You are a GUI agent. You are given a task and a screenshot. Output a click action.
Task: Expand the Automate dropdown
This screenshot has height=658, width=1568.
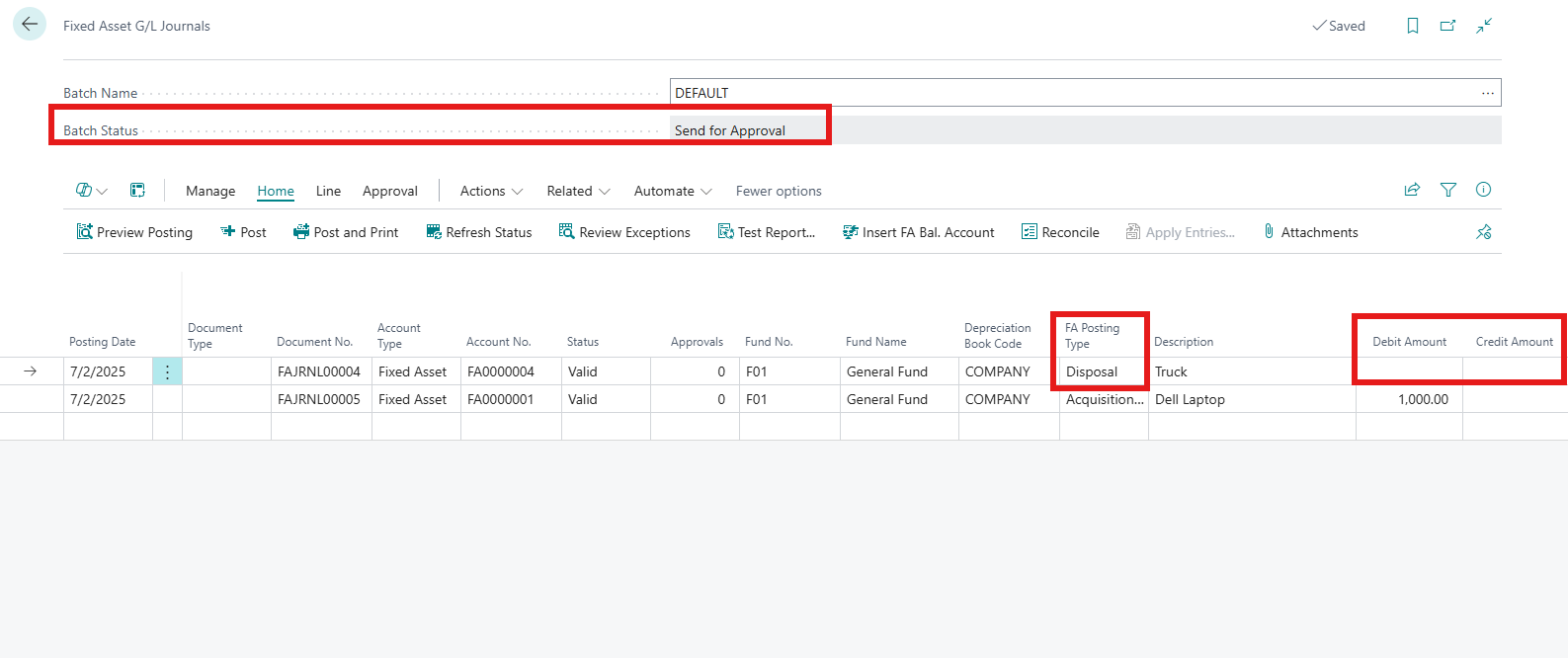point(673,191)
